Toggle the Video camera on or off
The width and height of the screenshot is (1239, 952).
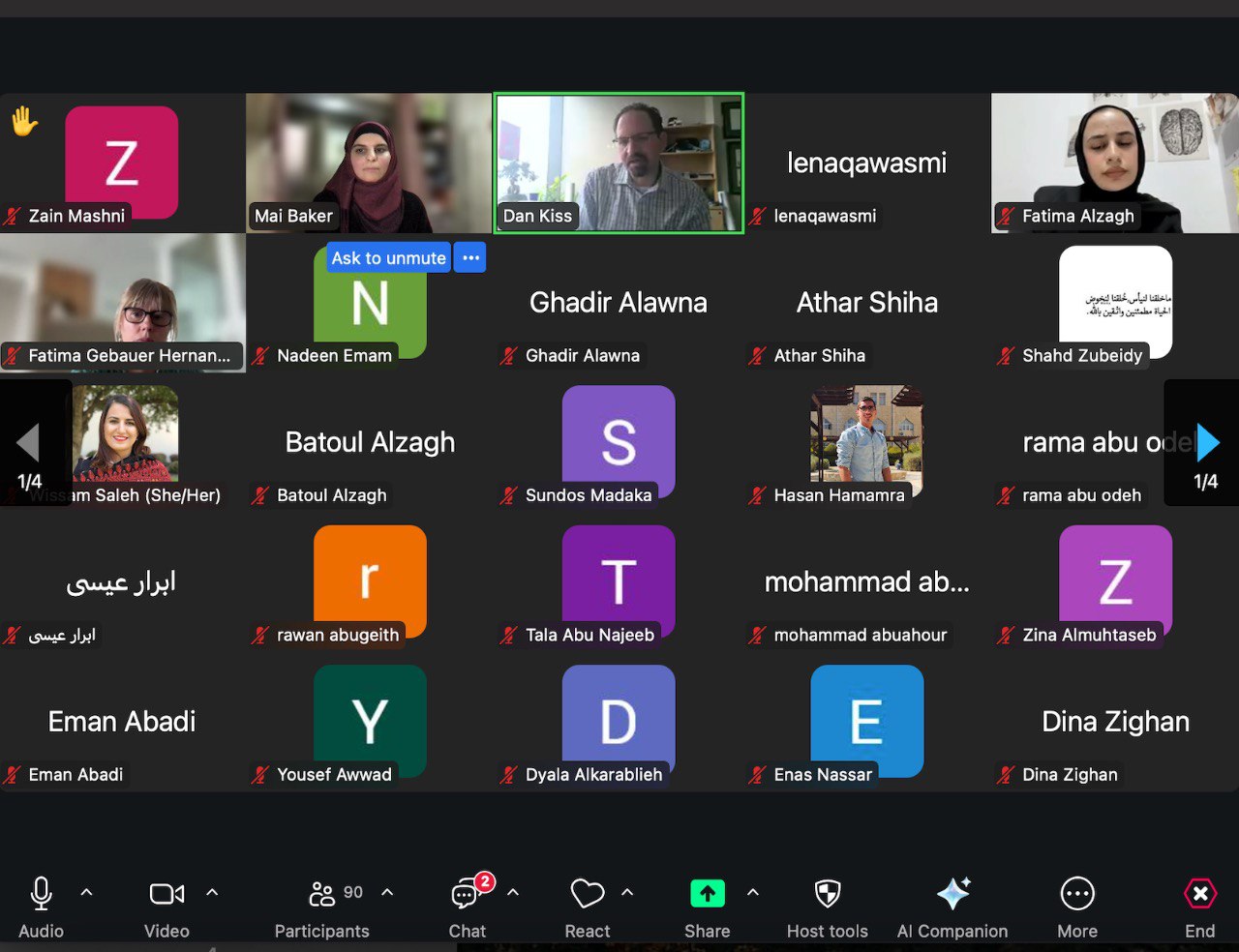[x=166, y=894]
